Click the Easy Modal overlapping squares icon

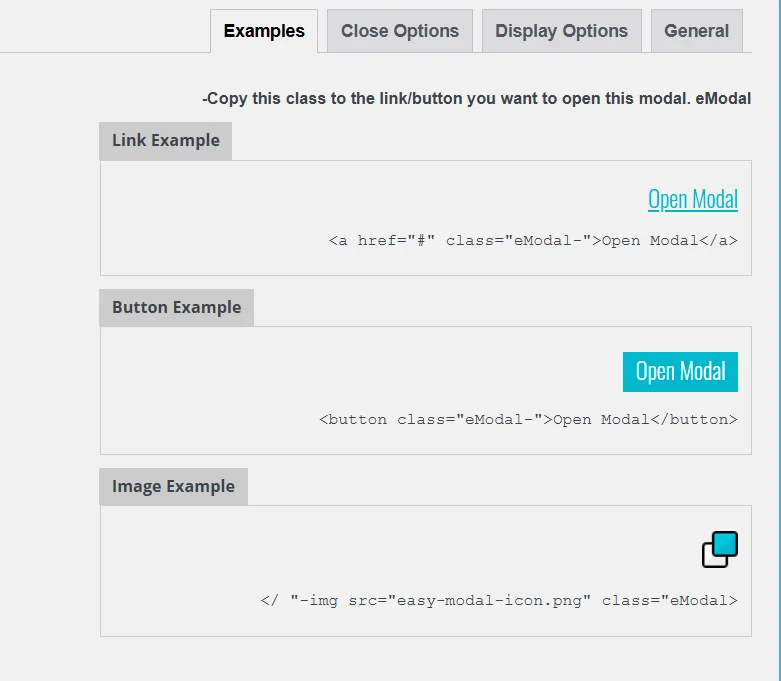719,550
